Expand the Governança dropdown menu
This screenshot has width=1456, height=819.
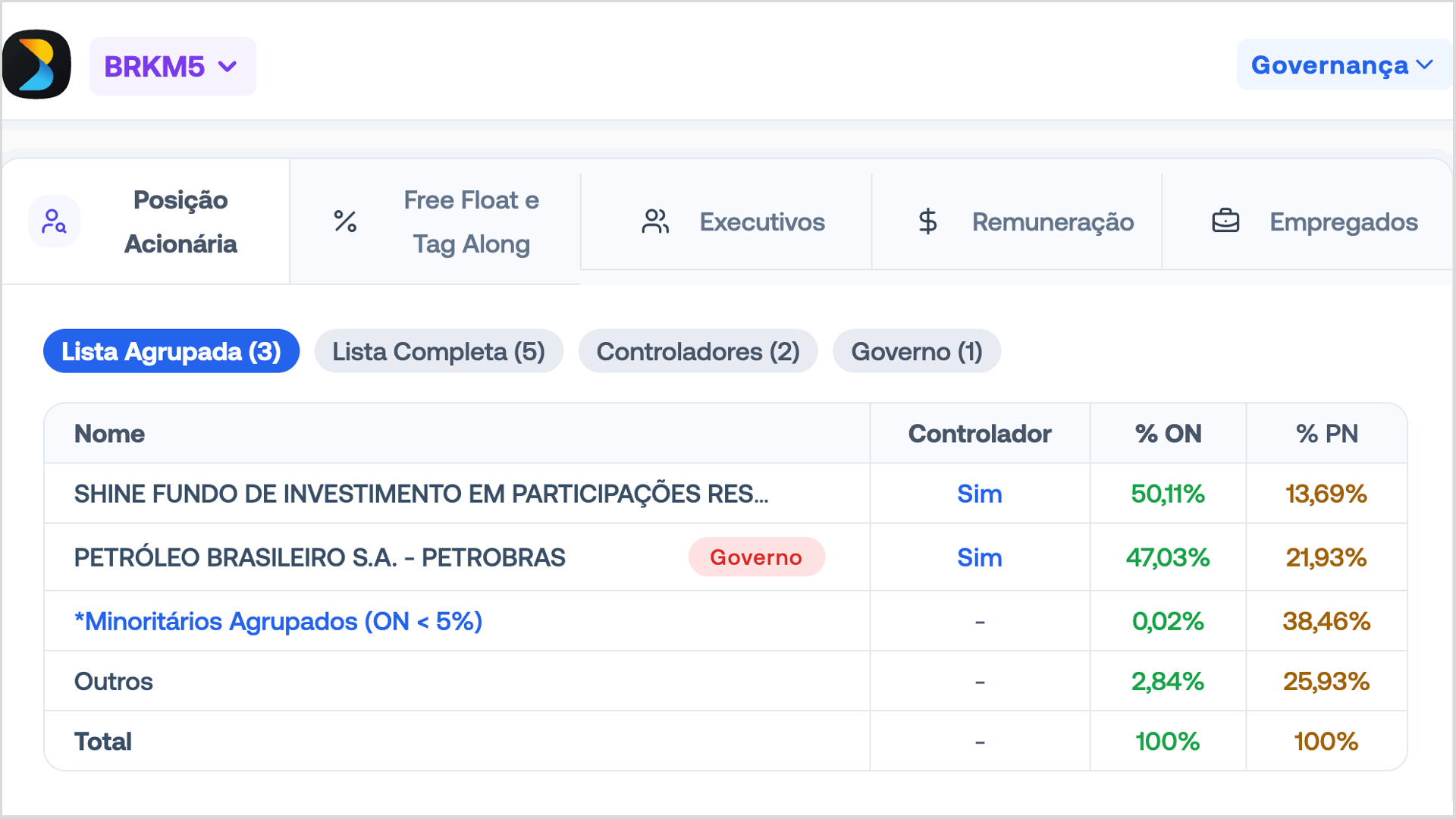tap(1343, 64)
